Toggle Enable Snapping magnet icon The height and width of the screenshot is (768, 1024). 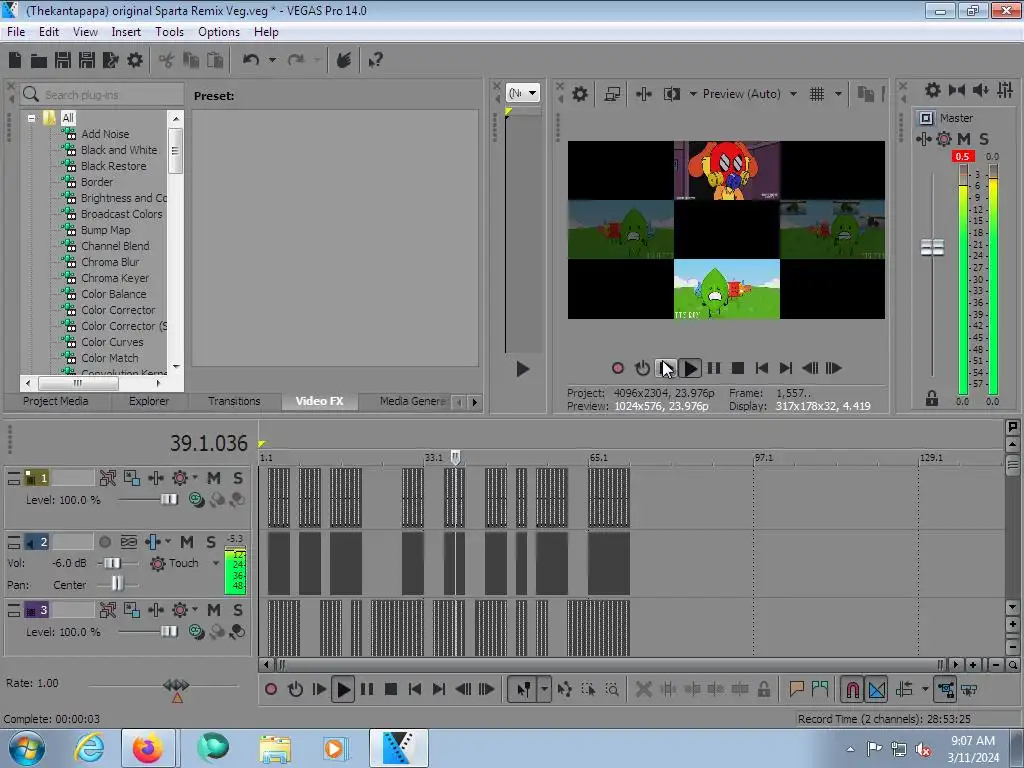coord(852,689)
